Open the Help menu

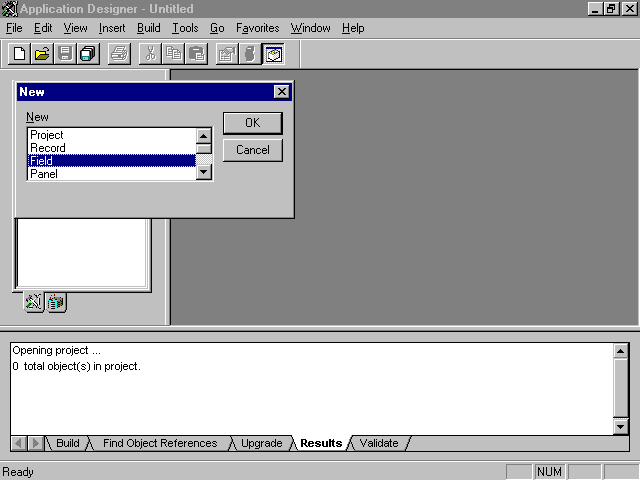353,28
